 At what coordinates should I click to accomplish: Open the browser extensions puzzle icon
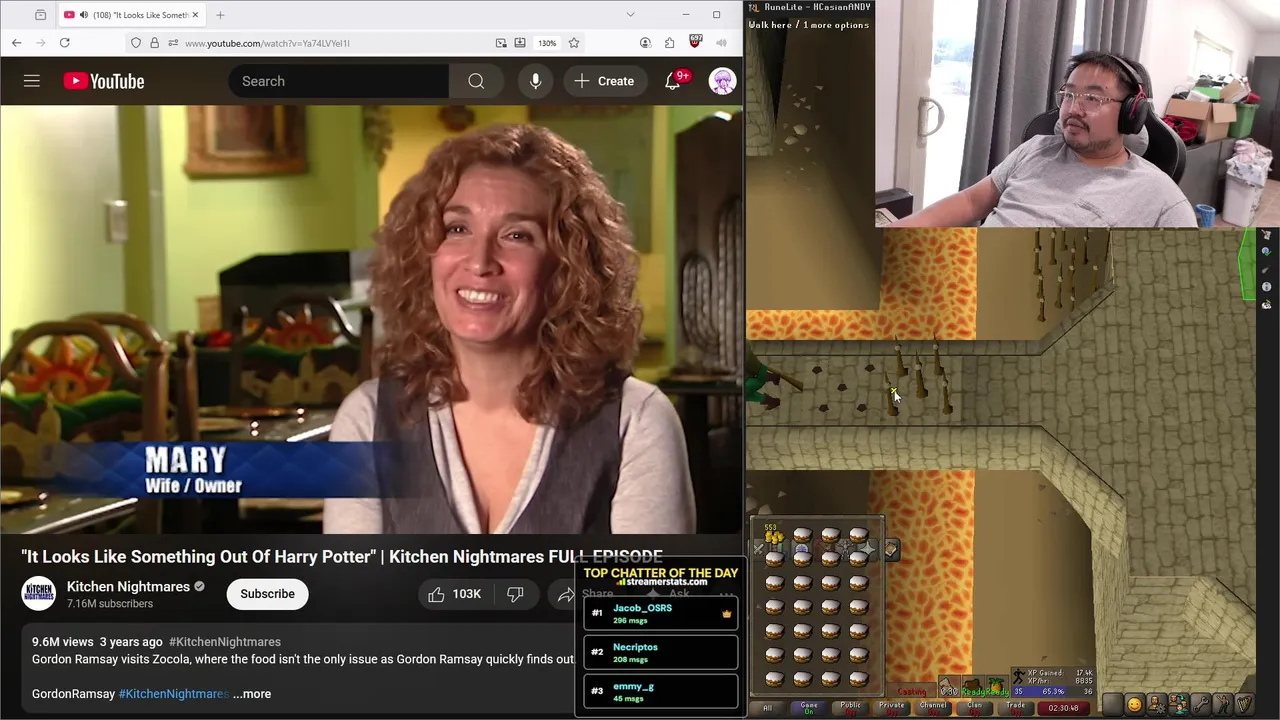(669, 43)
